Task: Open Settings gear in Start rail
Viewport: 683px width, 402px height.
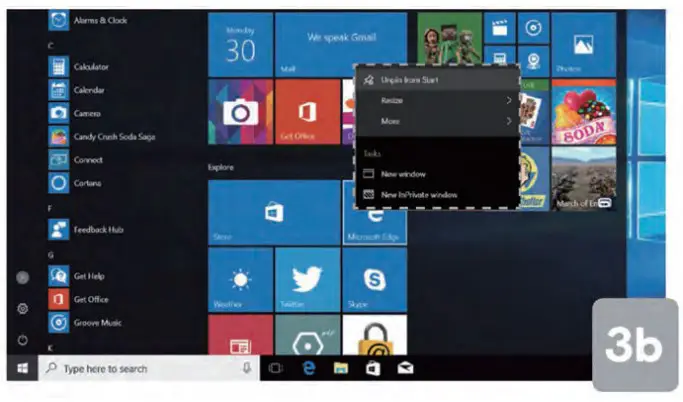Action: (23, 309)
